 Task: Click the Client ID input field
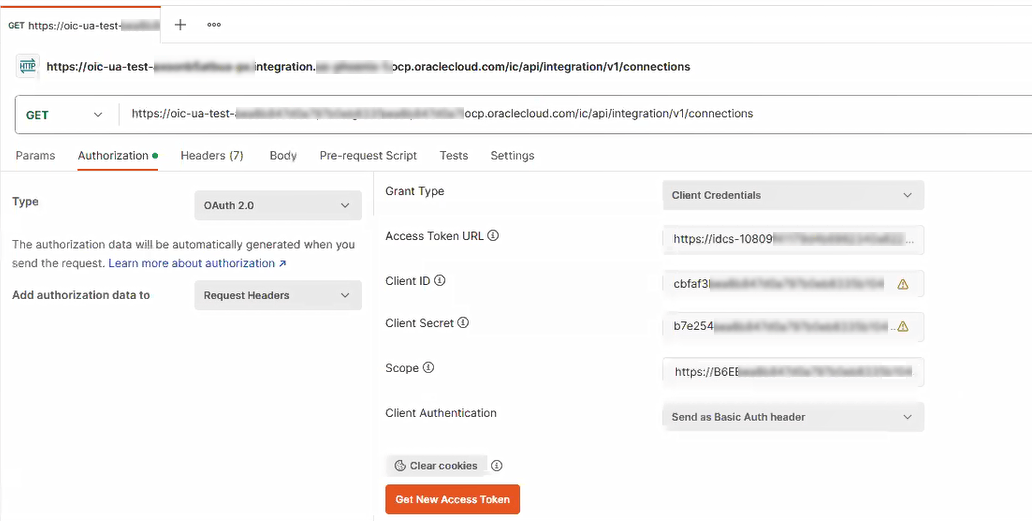(793, 284)
